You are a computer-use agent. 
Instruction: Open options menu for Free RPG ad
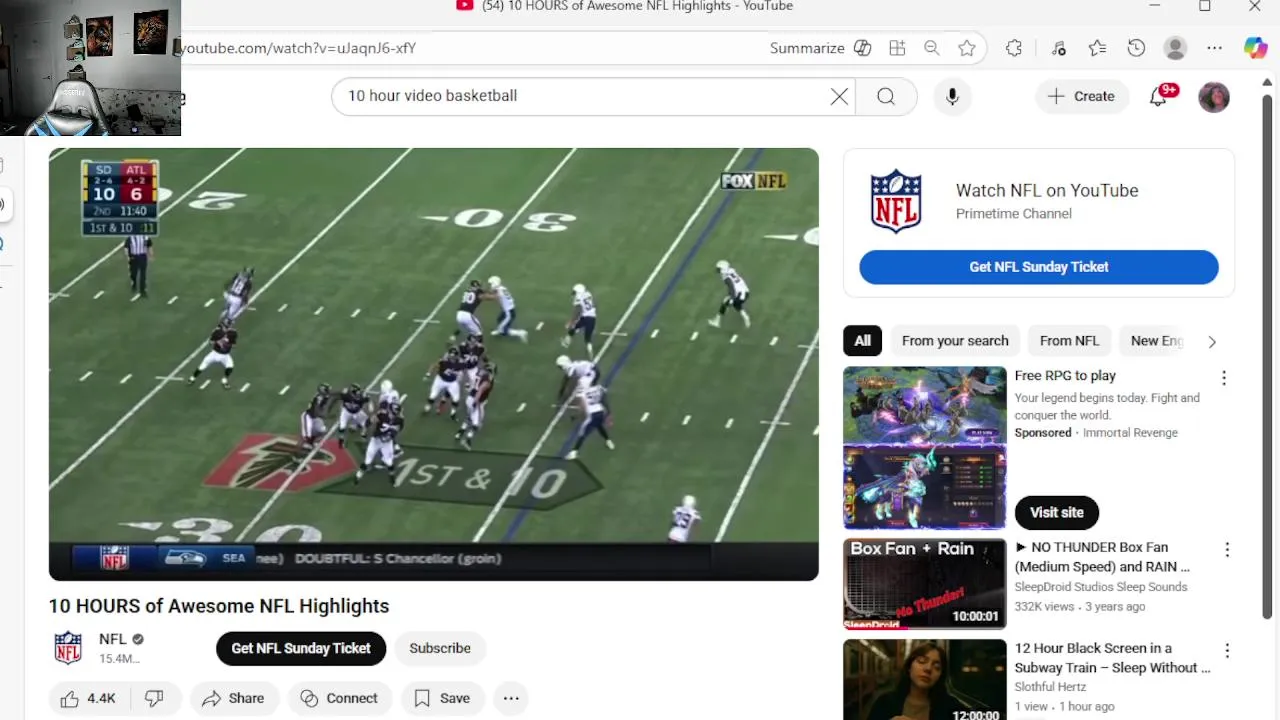1224,378
